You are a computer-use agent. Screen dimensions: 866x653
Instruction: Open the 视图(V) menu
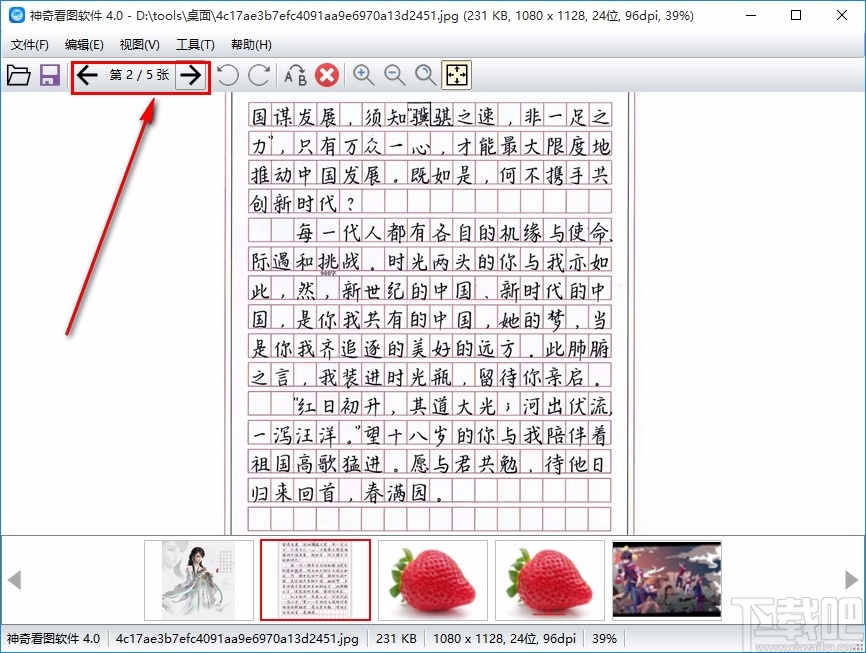(140, 45)
